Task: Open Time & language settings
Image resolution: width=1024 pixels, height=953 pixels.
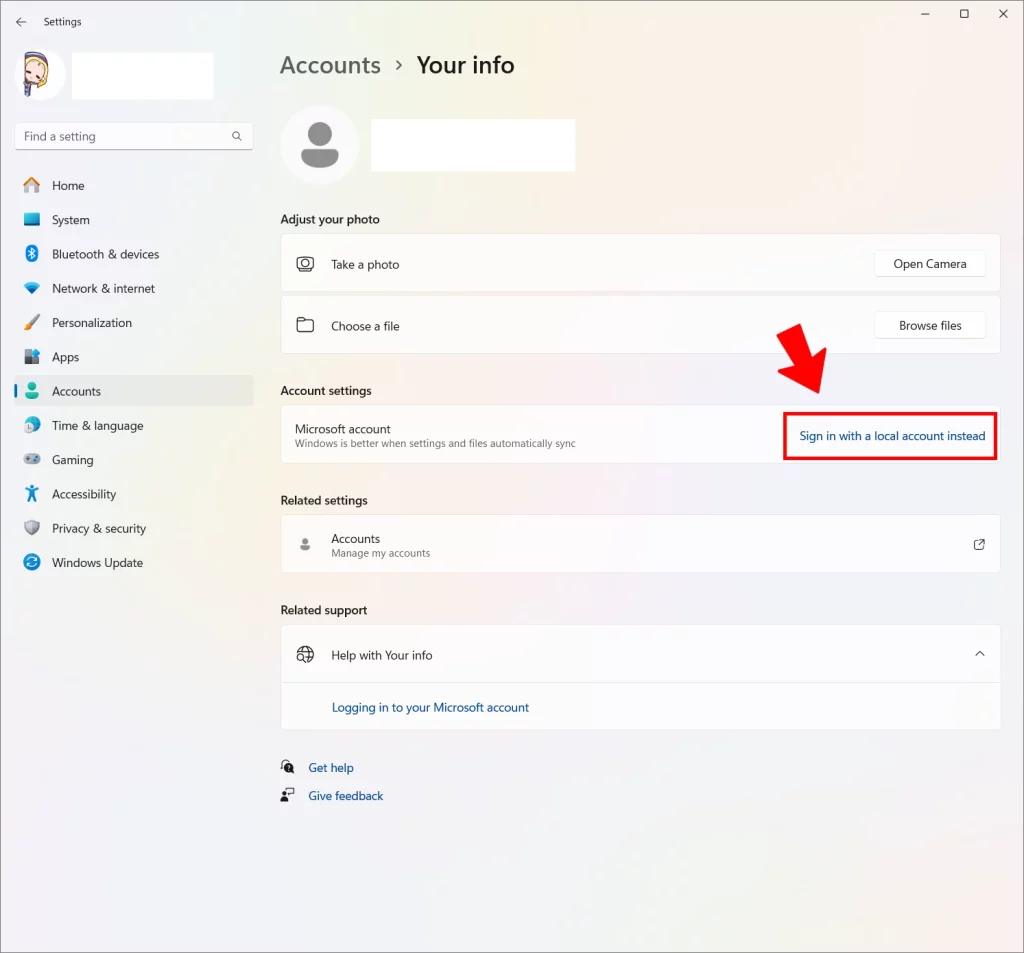Action: click(x=134, y=425)
